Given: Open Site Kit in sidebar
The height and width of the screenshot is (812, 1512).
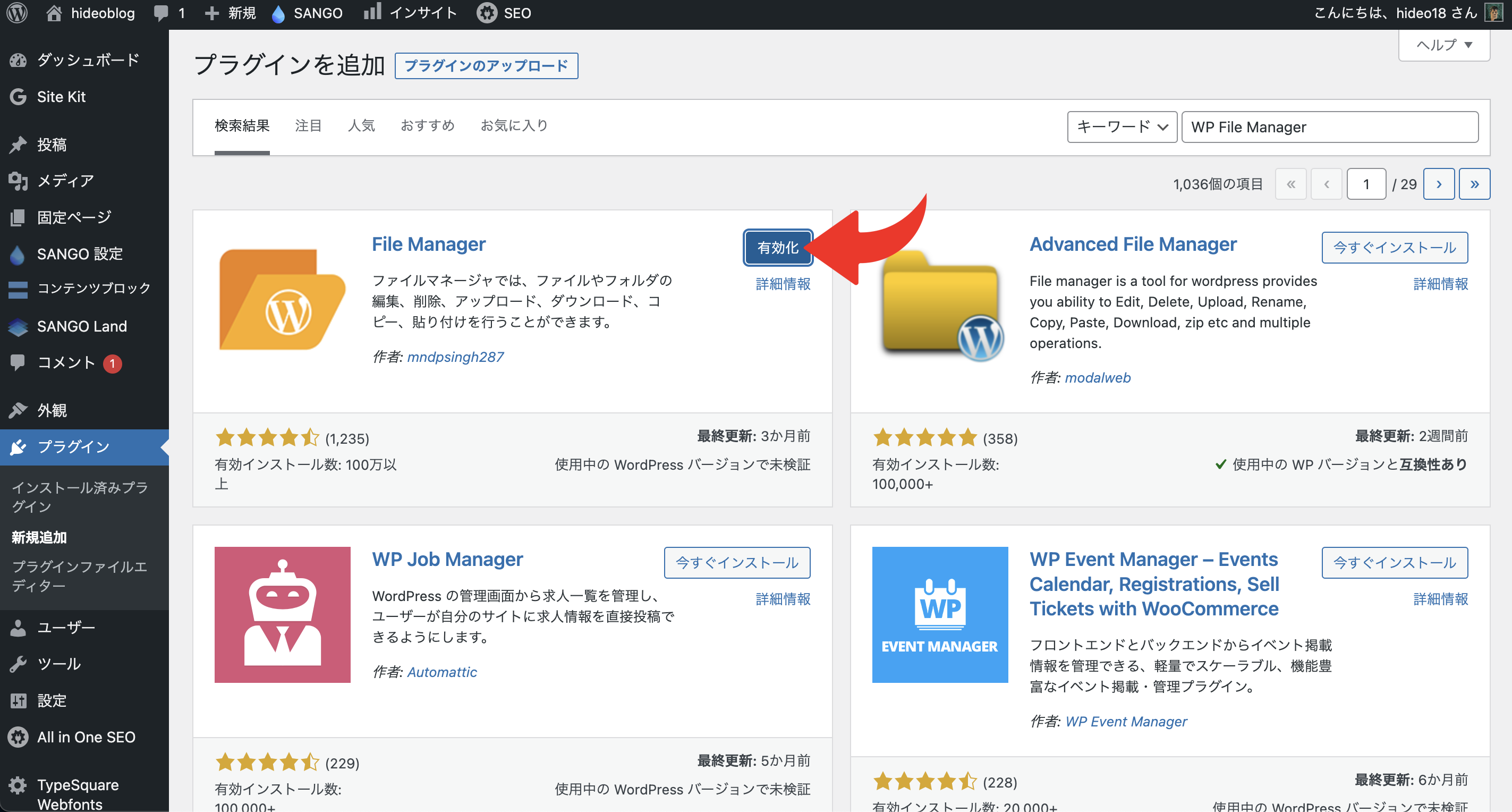Looking at the screenshot, I should (x=84, y=97).
